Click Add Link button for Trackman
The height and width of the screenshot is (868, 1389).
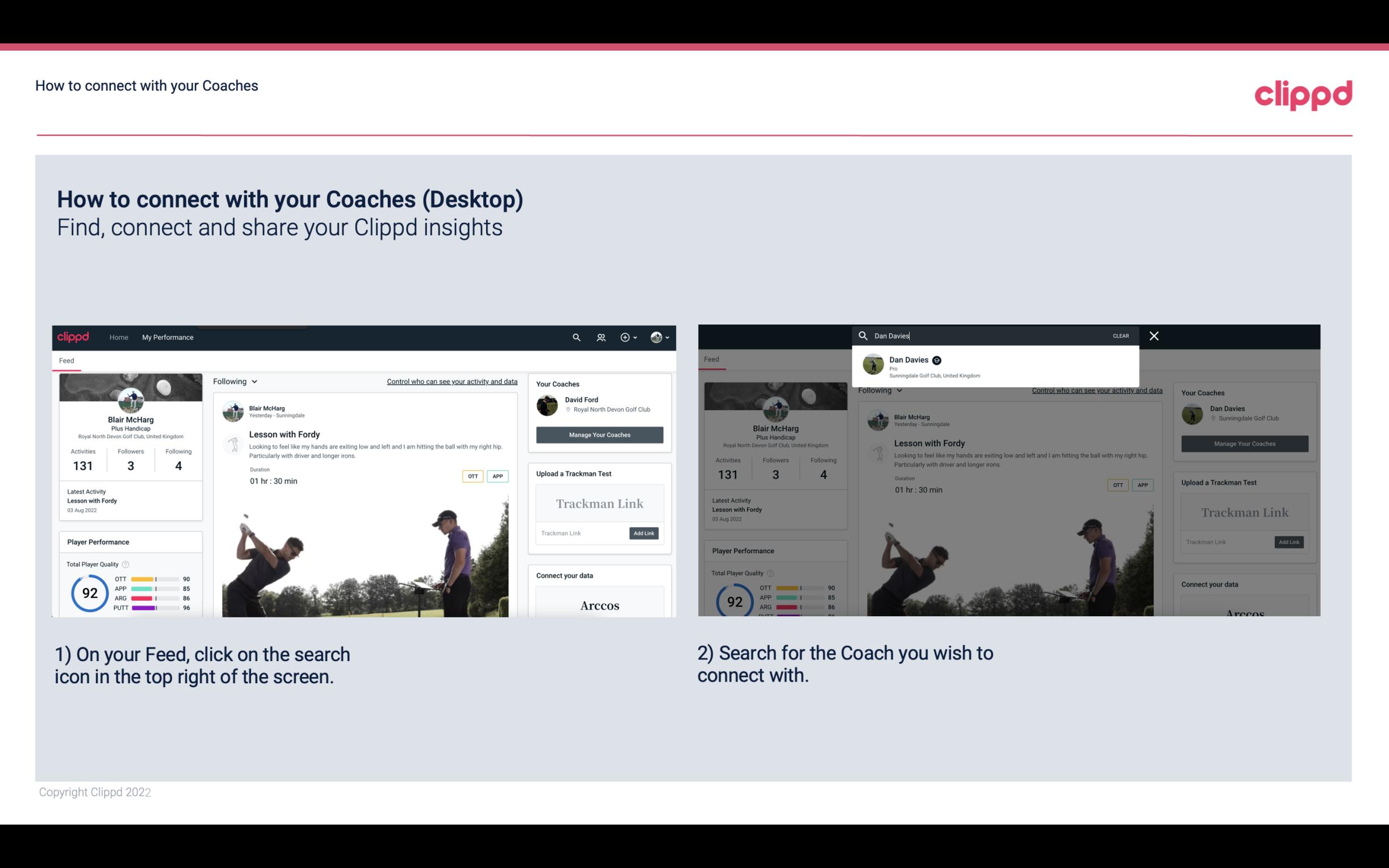click(644, 533)
